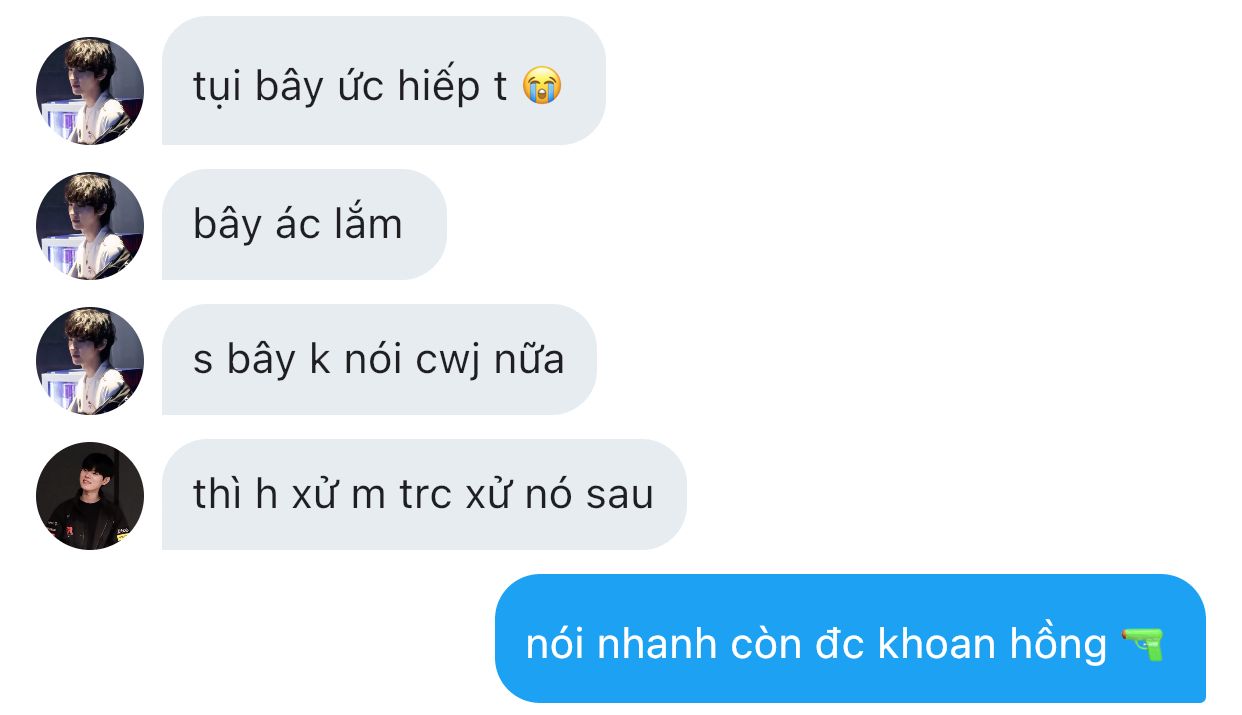Open avatar beside "tụi bây ức hiếp t"
Screen dimensions: 1242x715
coord(90,91)
